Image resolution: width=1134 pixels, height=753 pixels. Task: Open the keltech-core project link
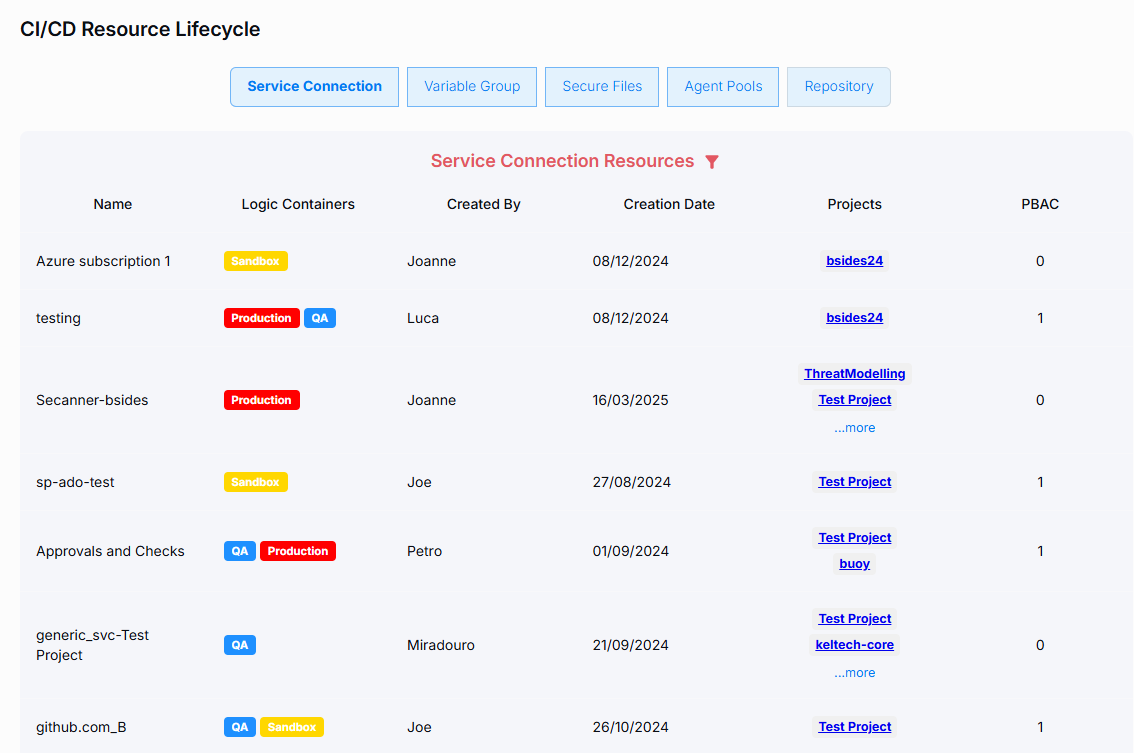(x=854, y=645)
